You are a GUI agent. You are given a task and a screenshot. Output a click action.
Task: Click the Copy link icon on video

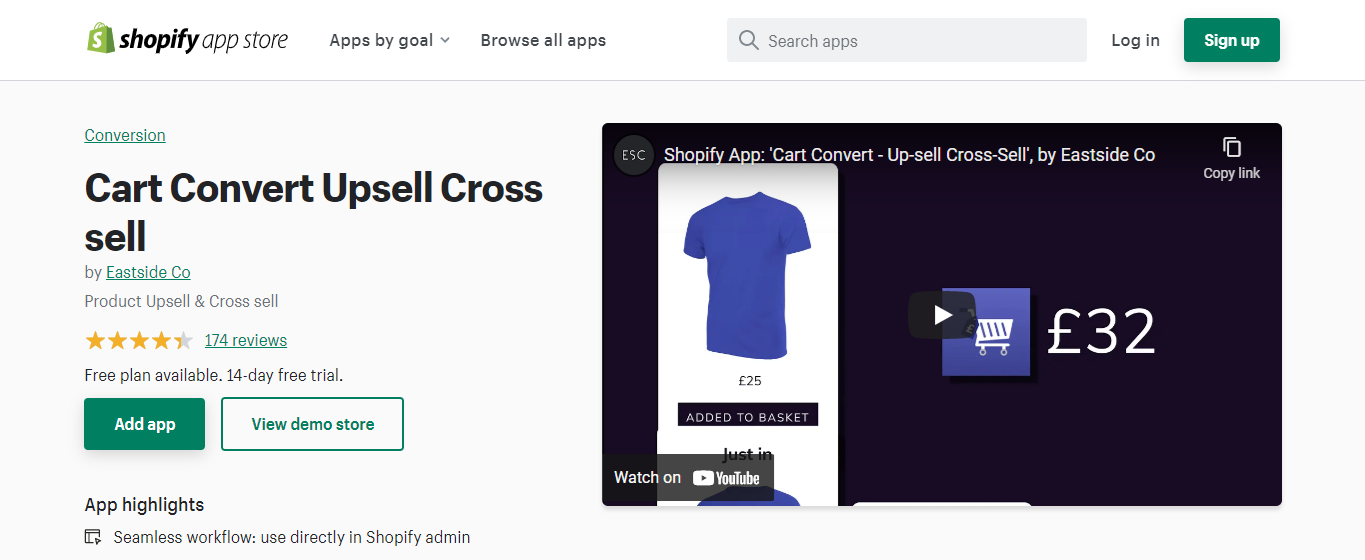(x=1231, y=148)
